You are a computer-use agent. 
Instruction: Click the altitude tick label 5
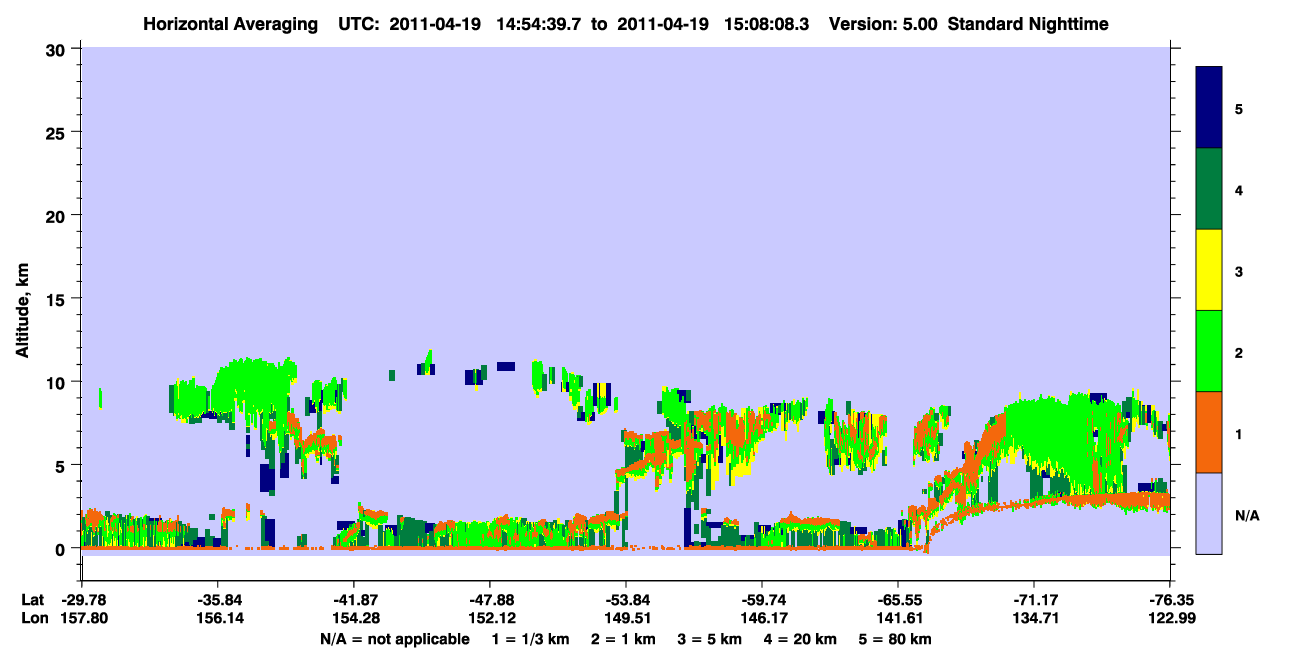62,465
